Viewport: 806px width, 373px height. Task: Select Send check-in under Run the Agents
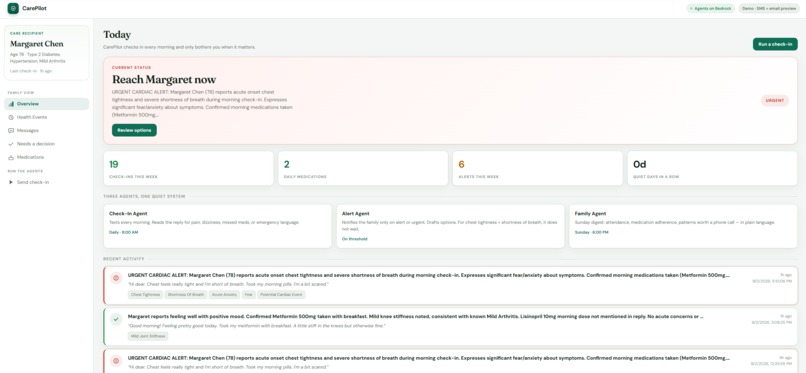click(x=47, y=182)
